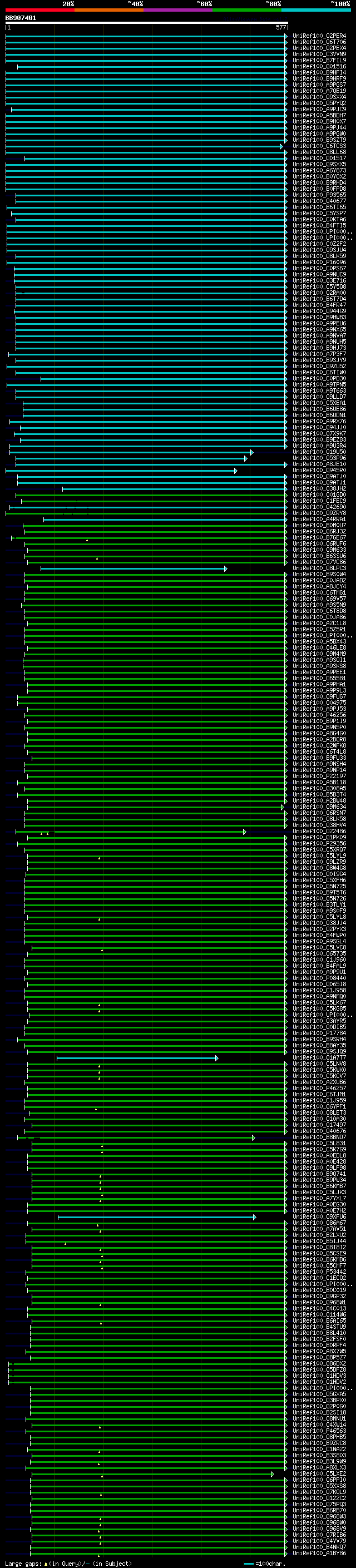This screenshot has width=356, height=1568.
Task: Click the Large gaps legend text
Action: pyautogui.click(x=68, y=1564)
